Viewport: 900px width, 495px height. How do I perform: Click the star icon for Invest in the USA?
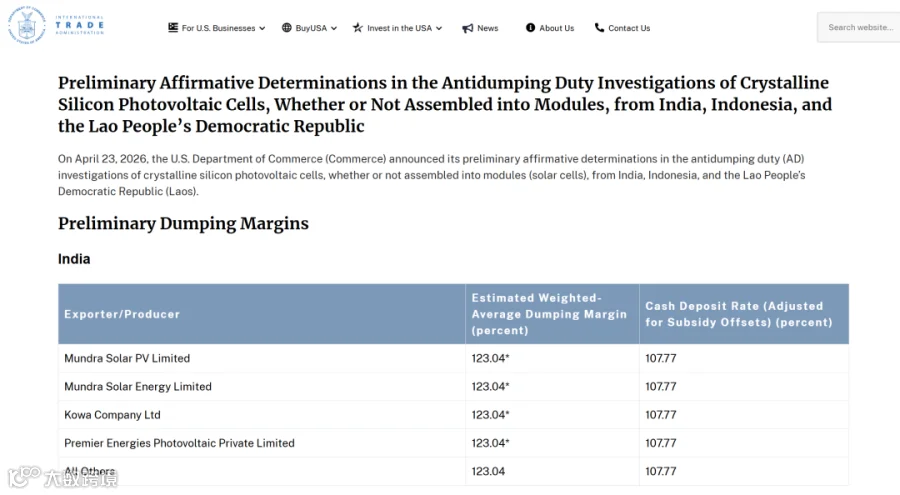(358, 28)
